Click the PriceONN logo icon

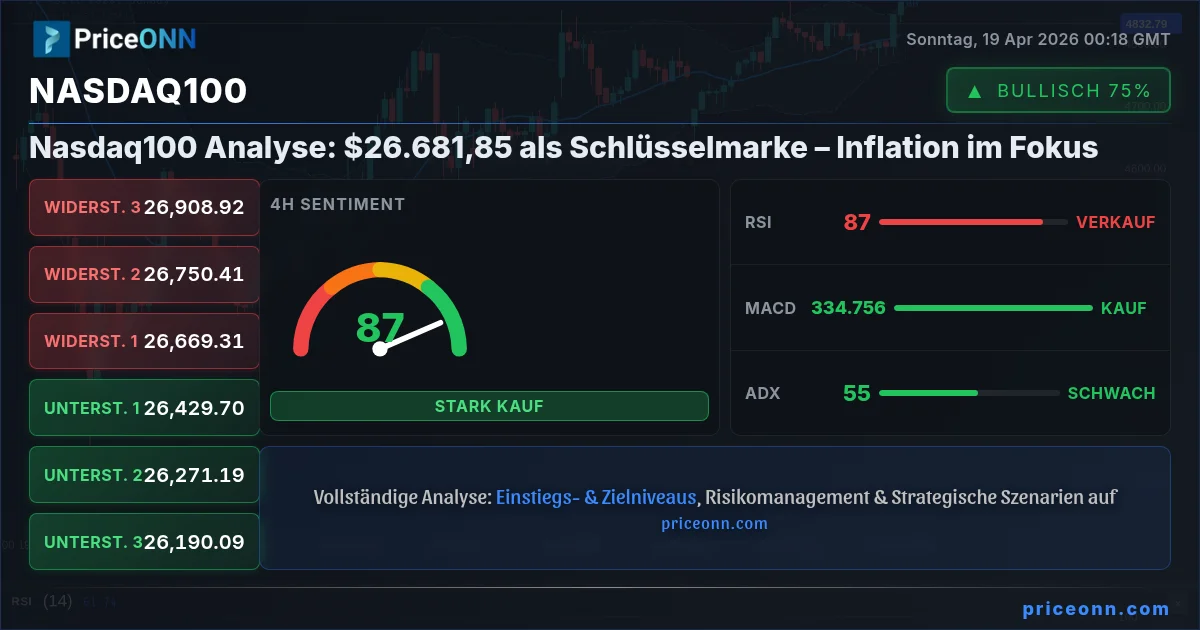click(x=50, y=39)
